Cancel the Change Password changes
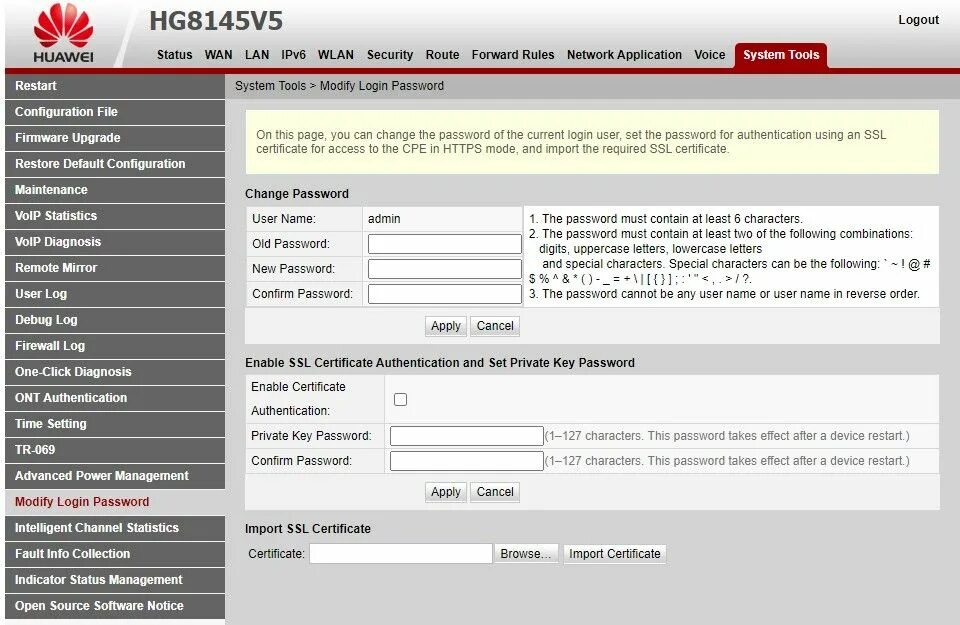Viewport: 960px width, 625px height. point(495,326)
